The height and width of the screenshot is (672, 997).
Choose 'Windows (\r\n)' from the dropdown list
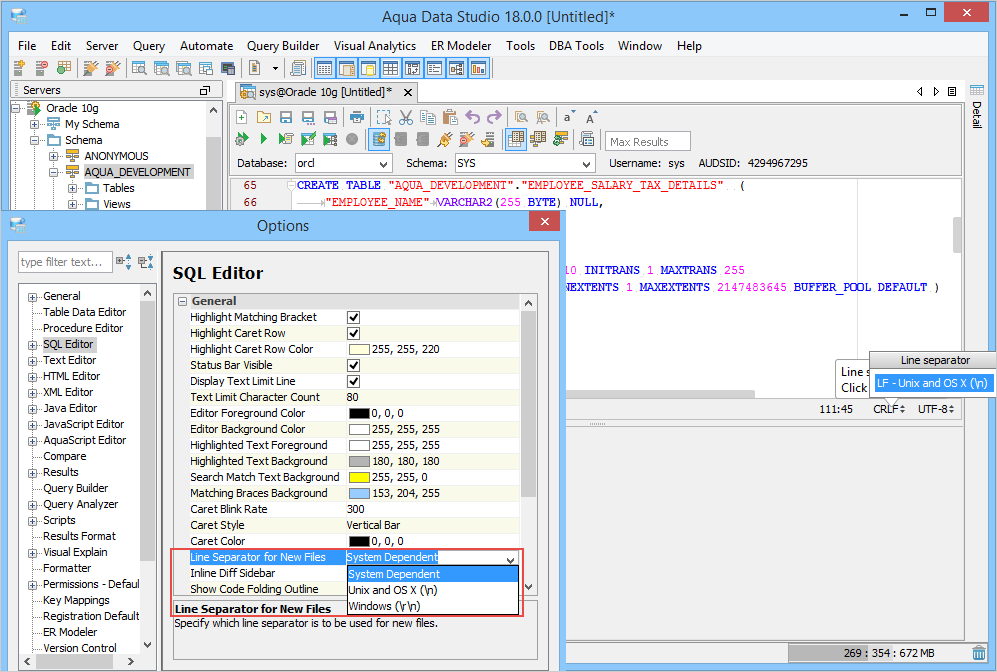coord(432,606)
